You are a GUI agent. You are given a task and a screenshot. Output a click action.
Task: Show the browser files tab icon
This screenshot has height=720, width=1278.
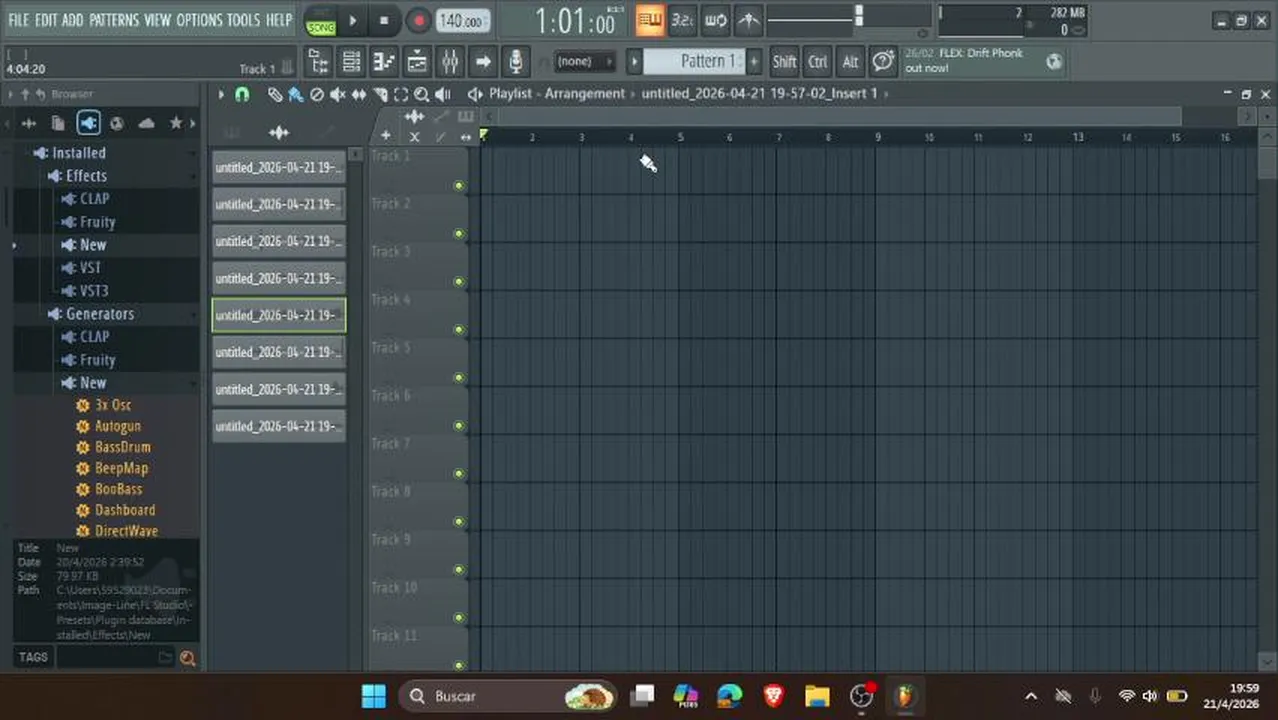pos(58,123)
